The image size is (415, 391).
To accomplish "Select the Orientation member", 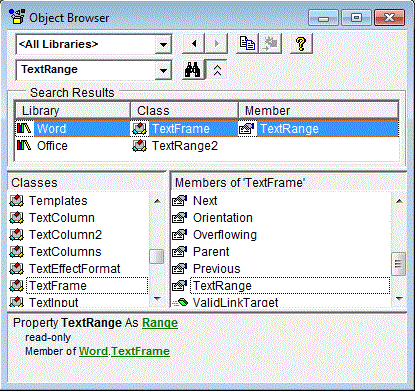I will point(223,218).
